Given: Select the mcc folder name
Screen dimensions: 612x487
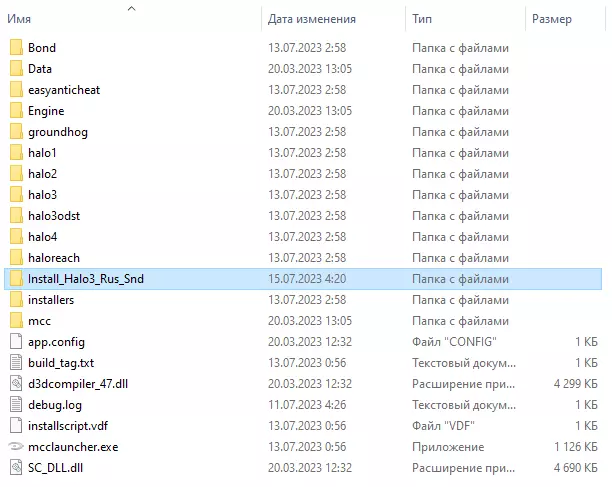Looking at the screenshot, I should (39, 321).
